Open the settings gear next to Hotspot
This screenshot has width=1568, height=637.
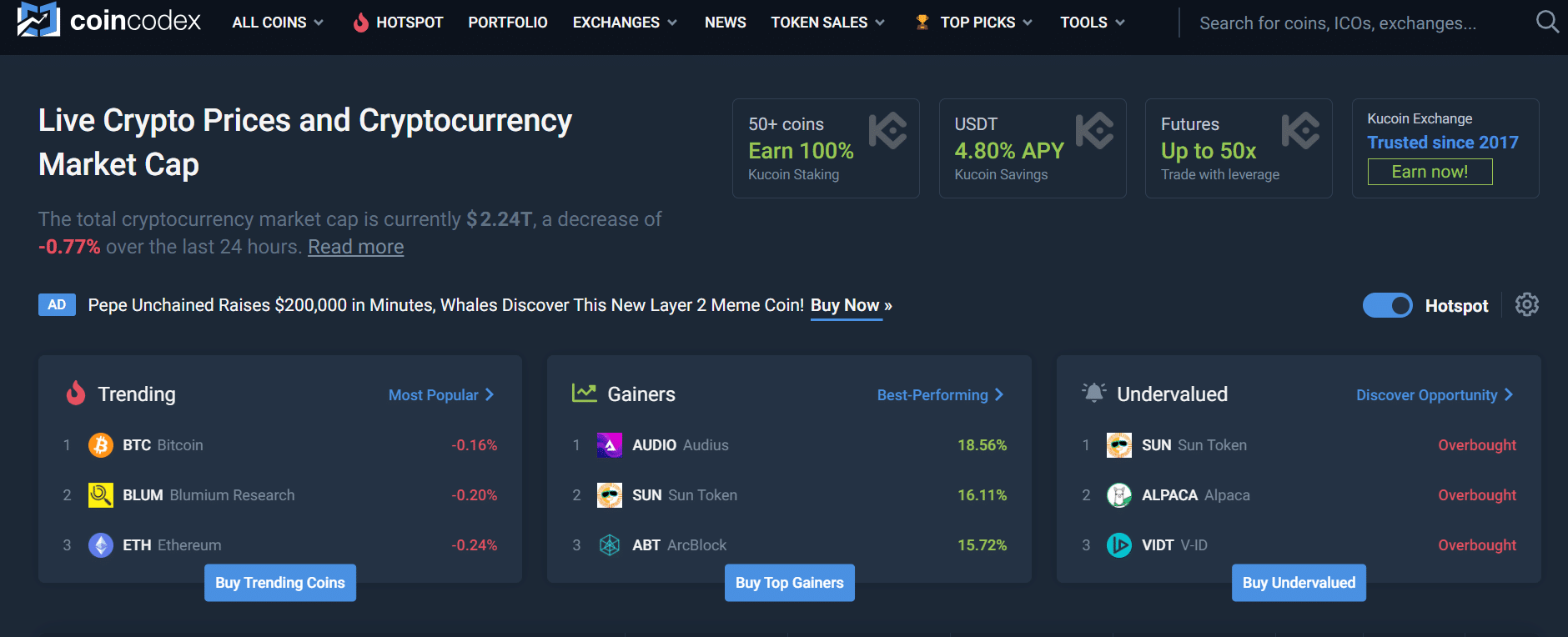pos(1527,304)
